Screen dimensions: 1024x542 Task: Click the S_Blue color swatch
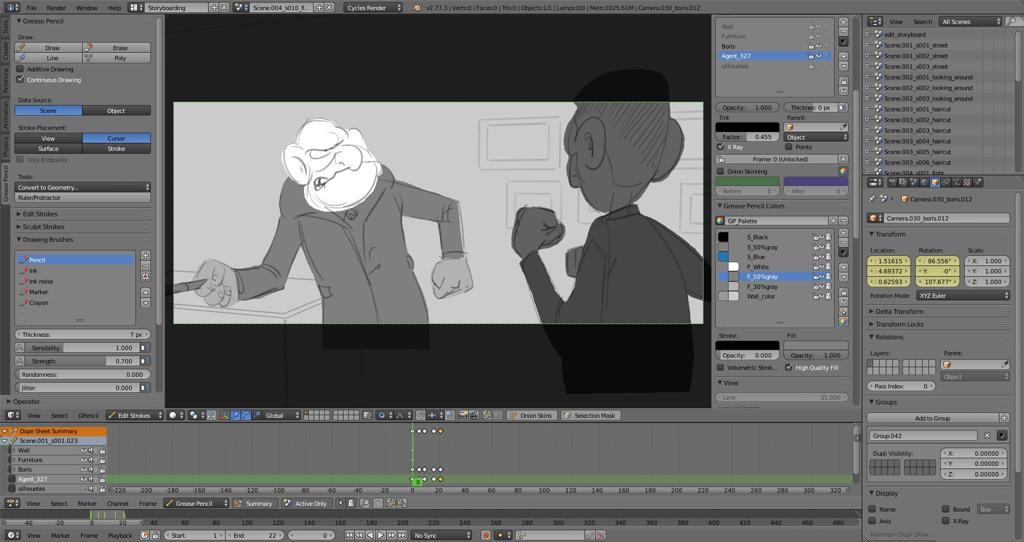[723, 257]
